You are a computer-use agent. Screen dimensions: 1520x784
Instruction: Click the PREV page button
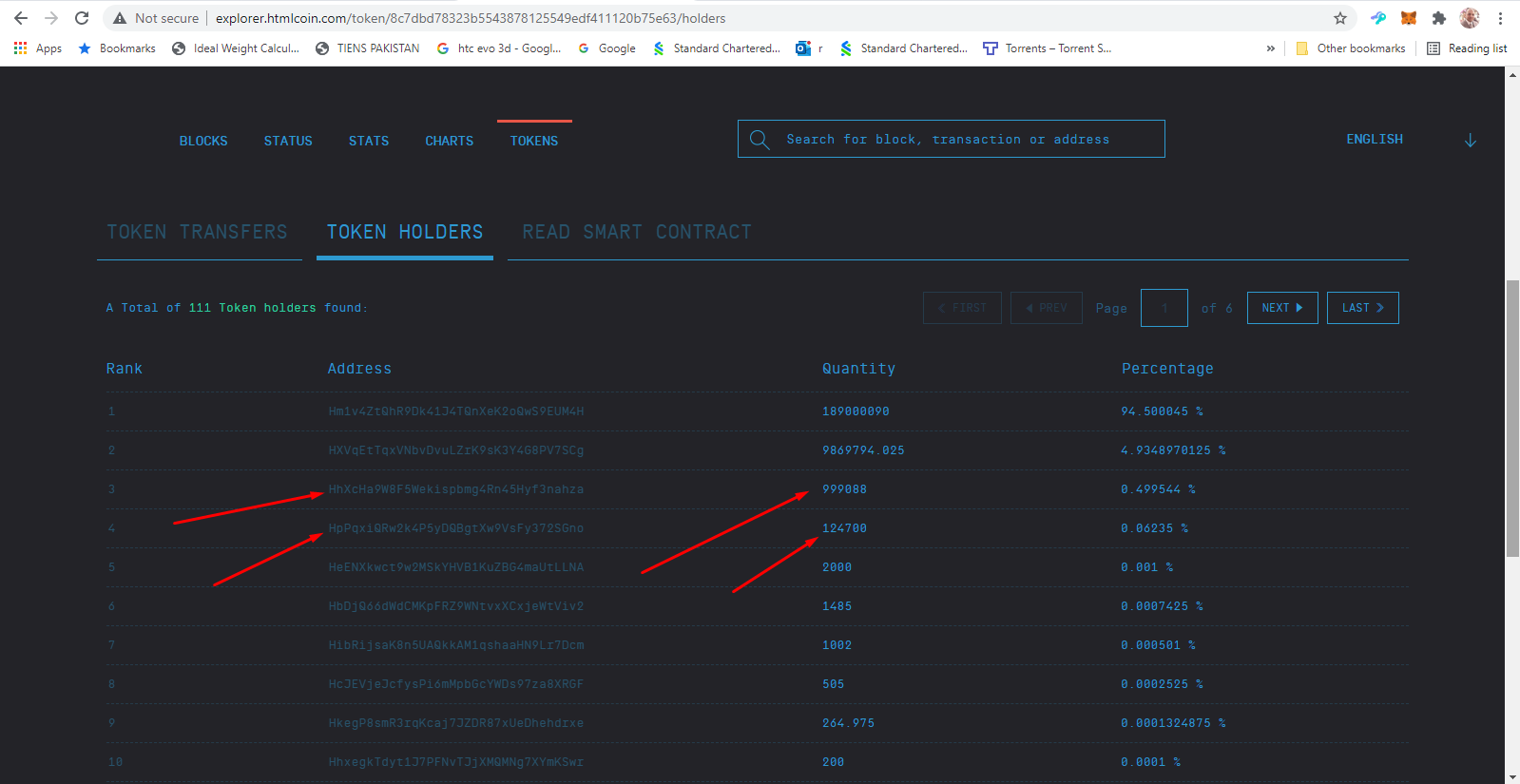1047,308
